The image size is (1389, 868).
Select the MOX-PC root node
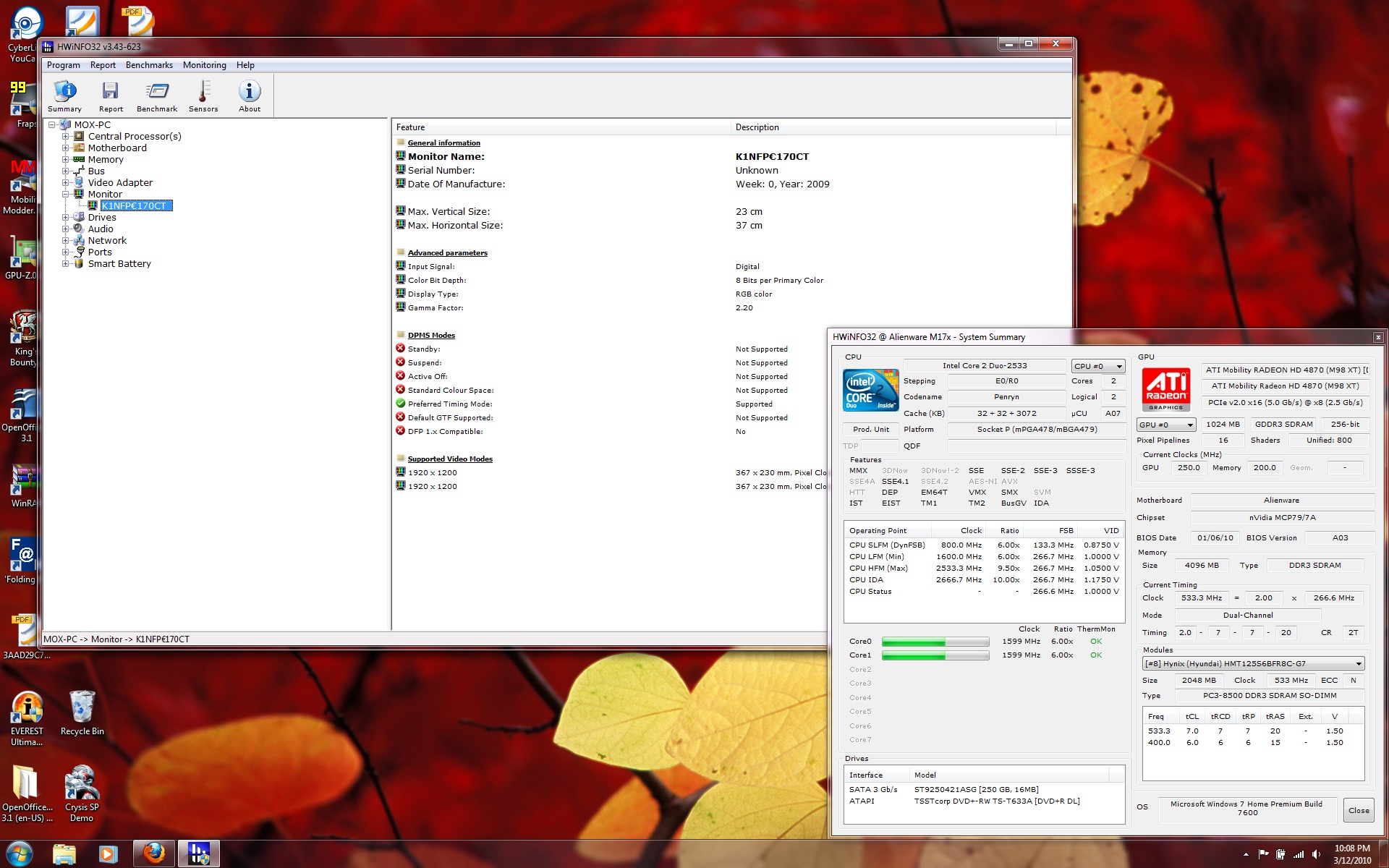[92, 124]
